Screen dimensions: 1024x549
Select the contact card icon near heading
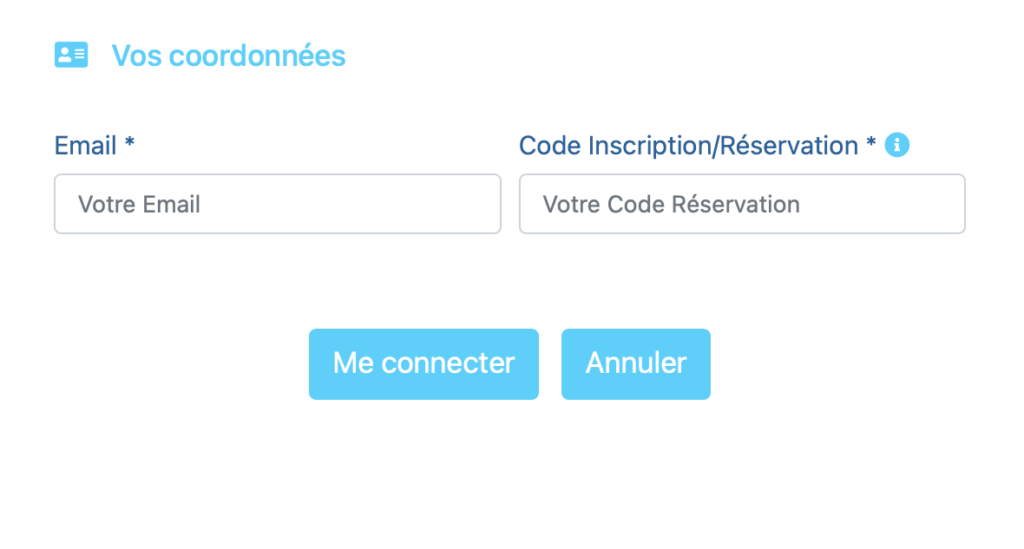pyautogui.click(x=71, y=55)
